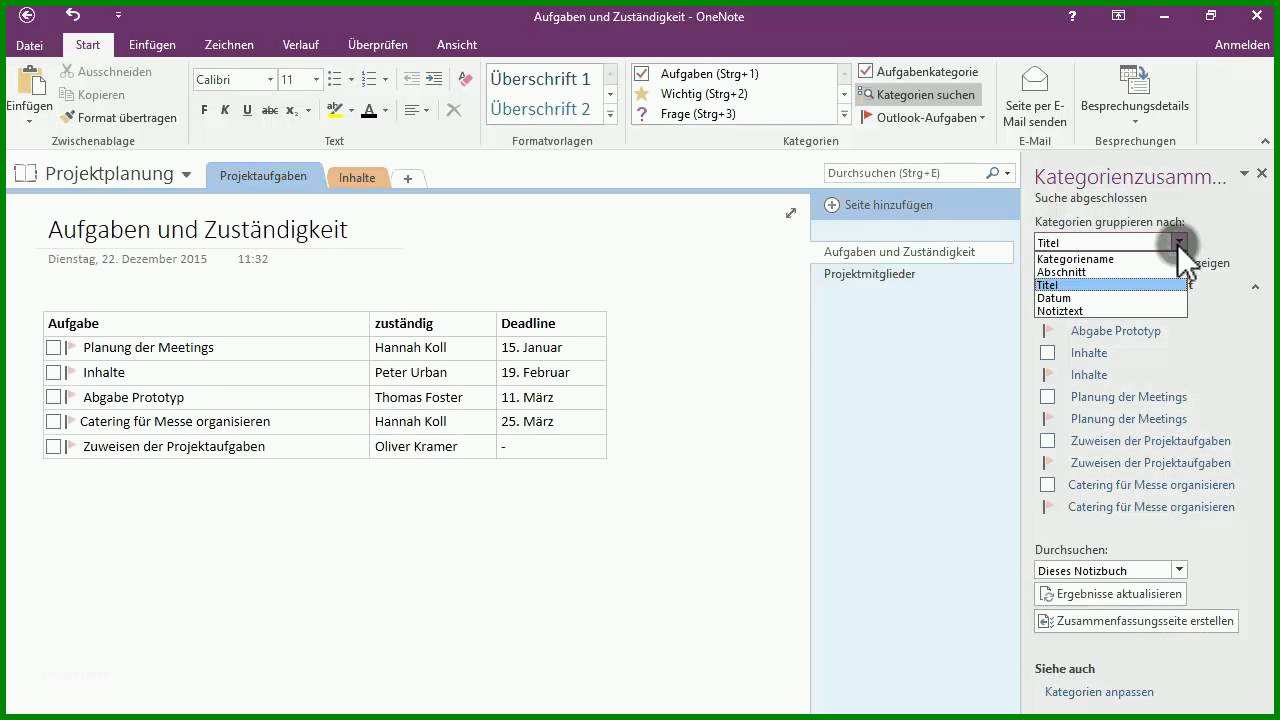Click the delete X icon in Text group
The height and width of the screenshot is (720, 1280).
[454, 110]
